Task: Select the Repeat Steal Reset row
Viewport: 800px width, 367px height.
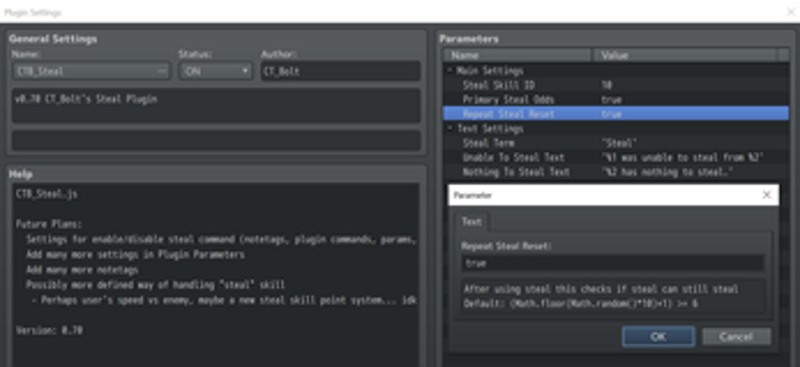Action: pyautogui.click(x=616, y=114)
